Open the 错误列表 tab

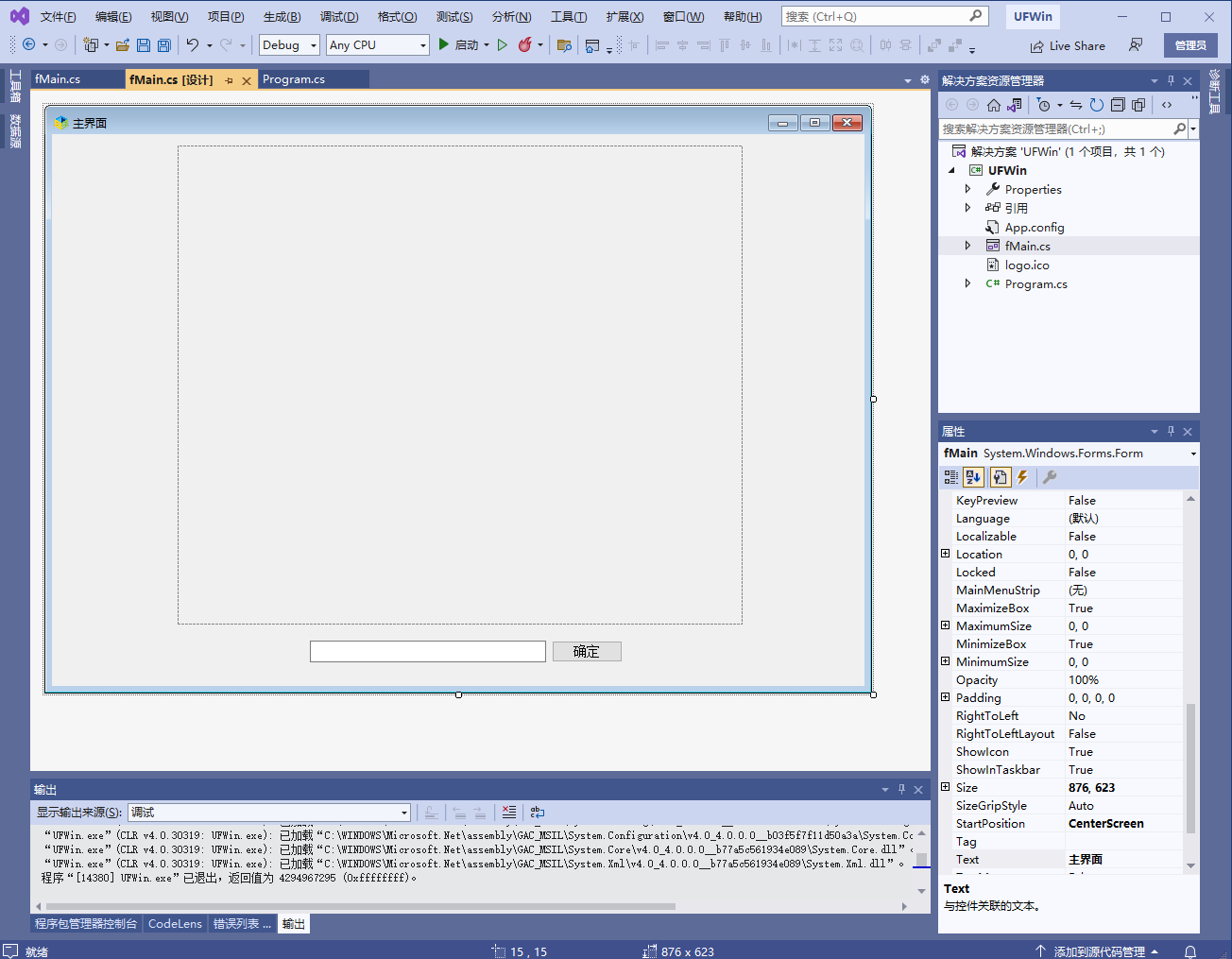pos(242,923)
